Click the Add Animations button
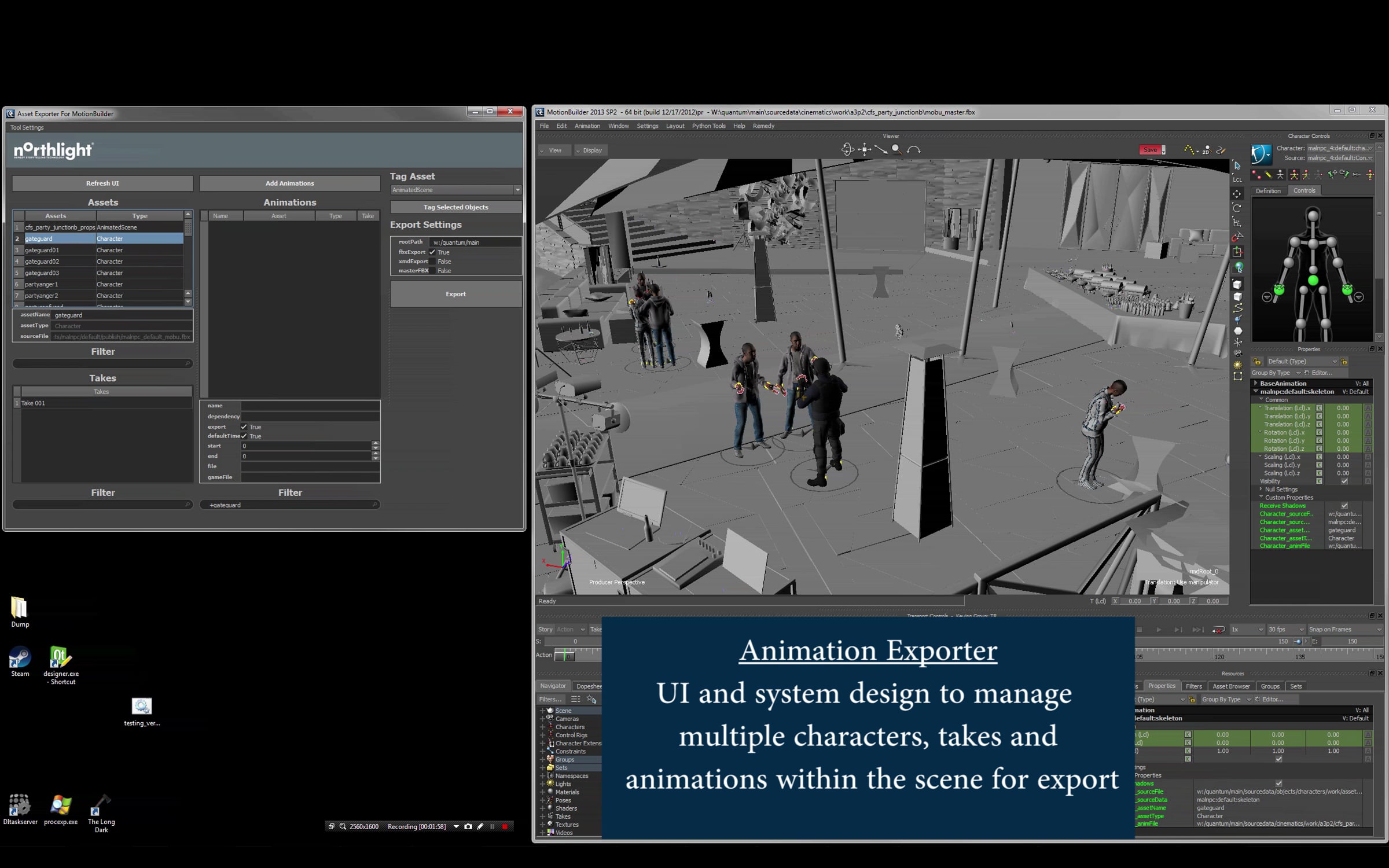Image resolution: width=1389 pixels, height=868 pixels. (290, 183)
